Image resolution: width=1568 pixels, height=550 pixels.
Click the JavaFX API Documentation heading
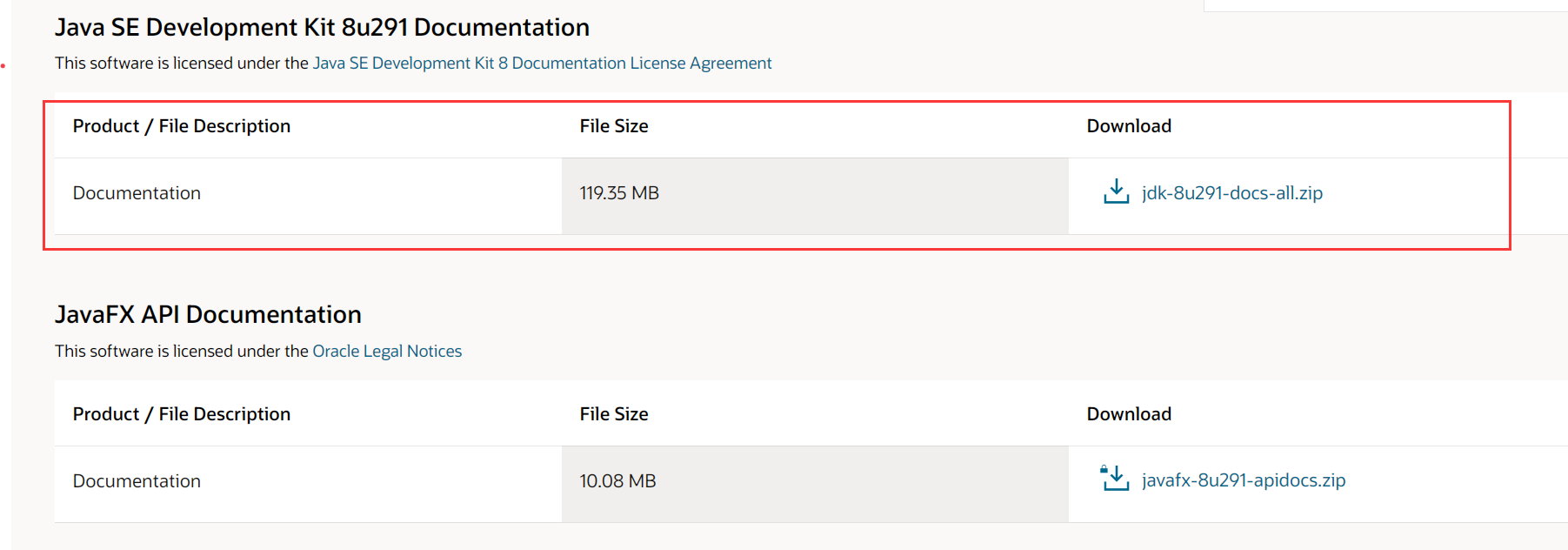pos(208,315)
